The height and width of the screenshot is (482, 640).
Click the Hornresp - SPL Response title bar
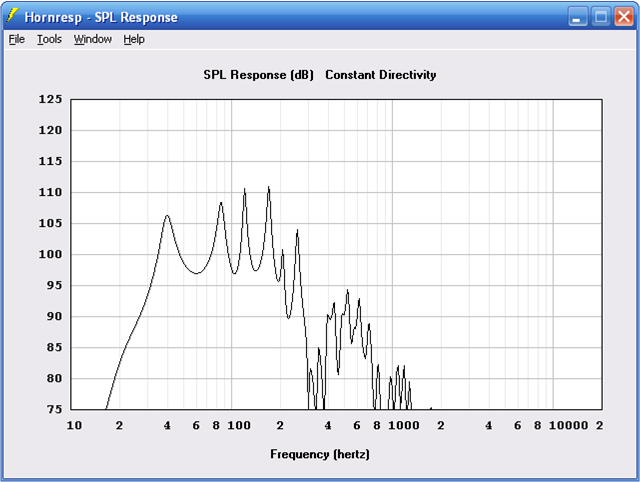click(320, 17)
